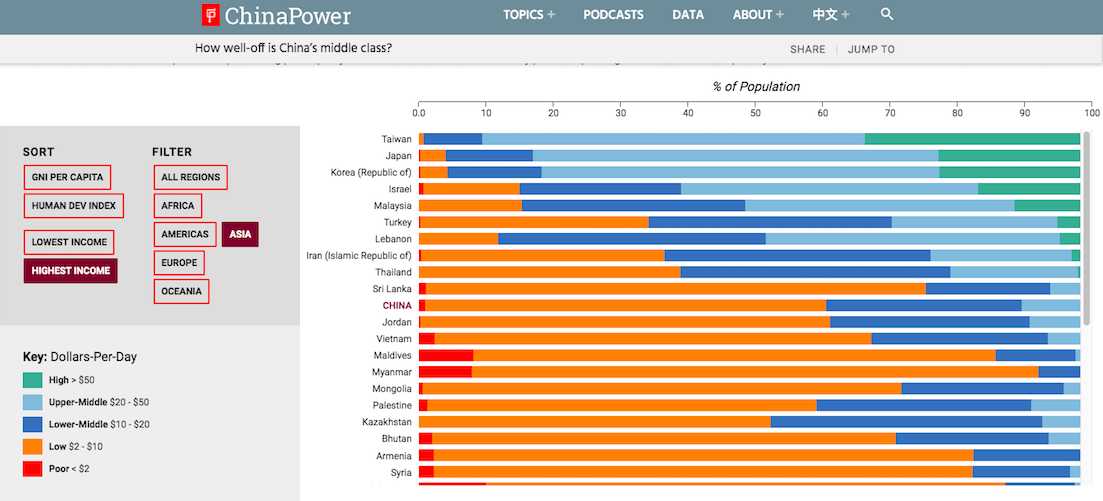The height and width of the screenshot is (501, 1103).
Task: Click the chart's vertical scrollbar
Action: click(x=1086, y=225)
